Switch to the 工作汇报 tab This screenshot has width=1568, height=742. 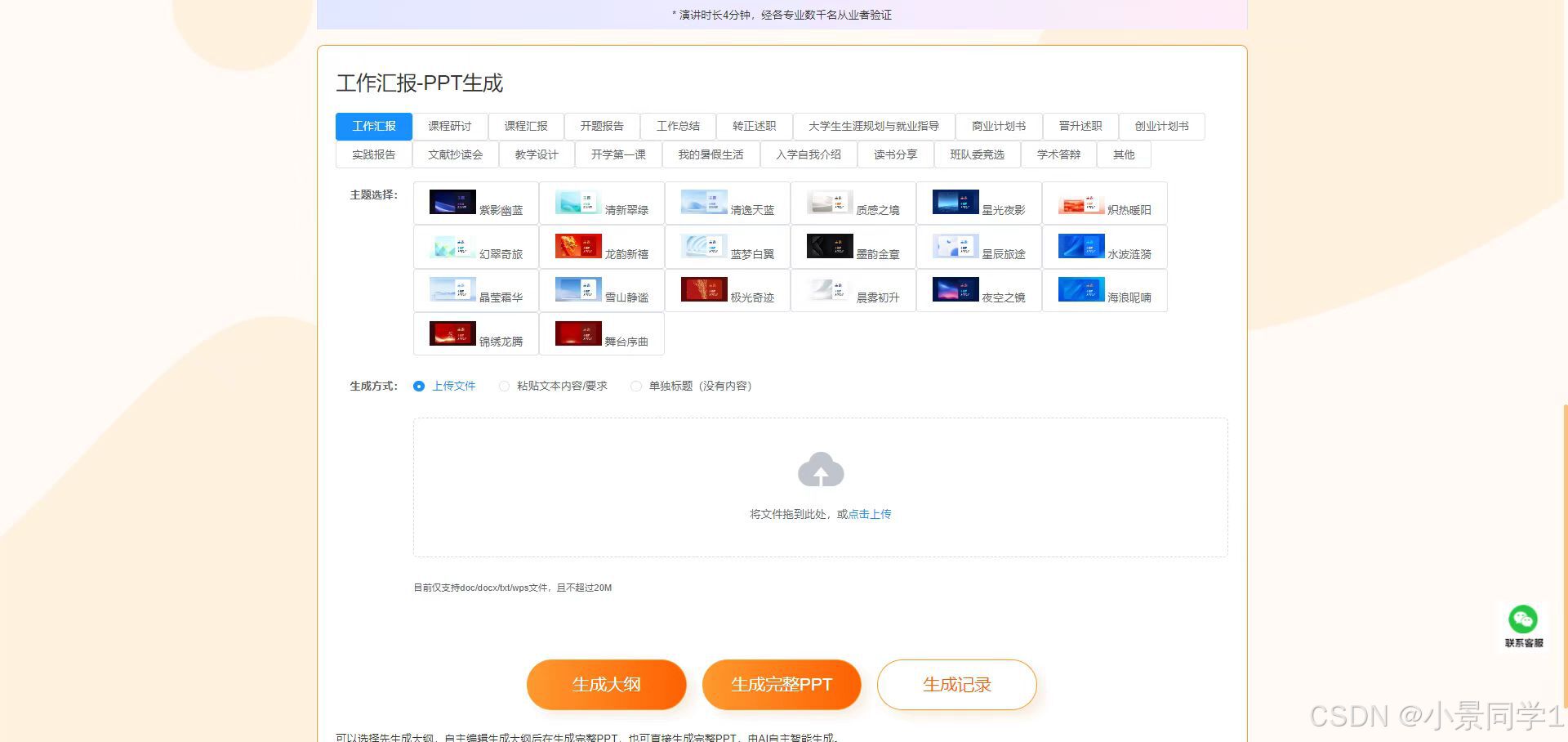[374, 127]
